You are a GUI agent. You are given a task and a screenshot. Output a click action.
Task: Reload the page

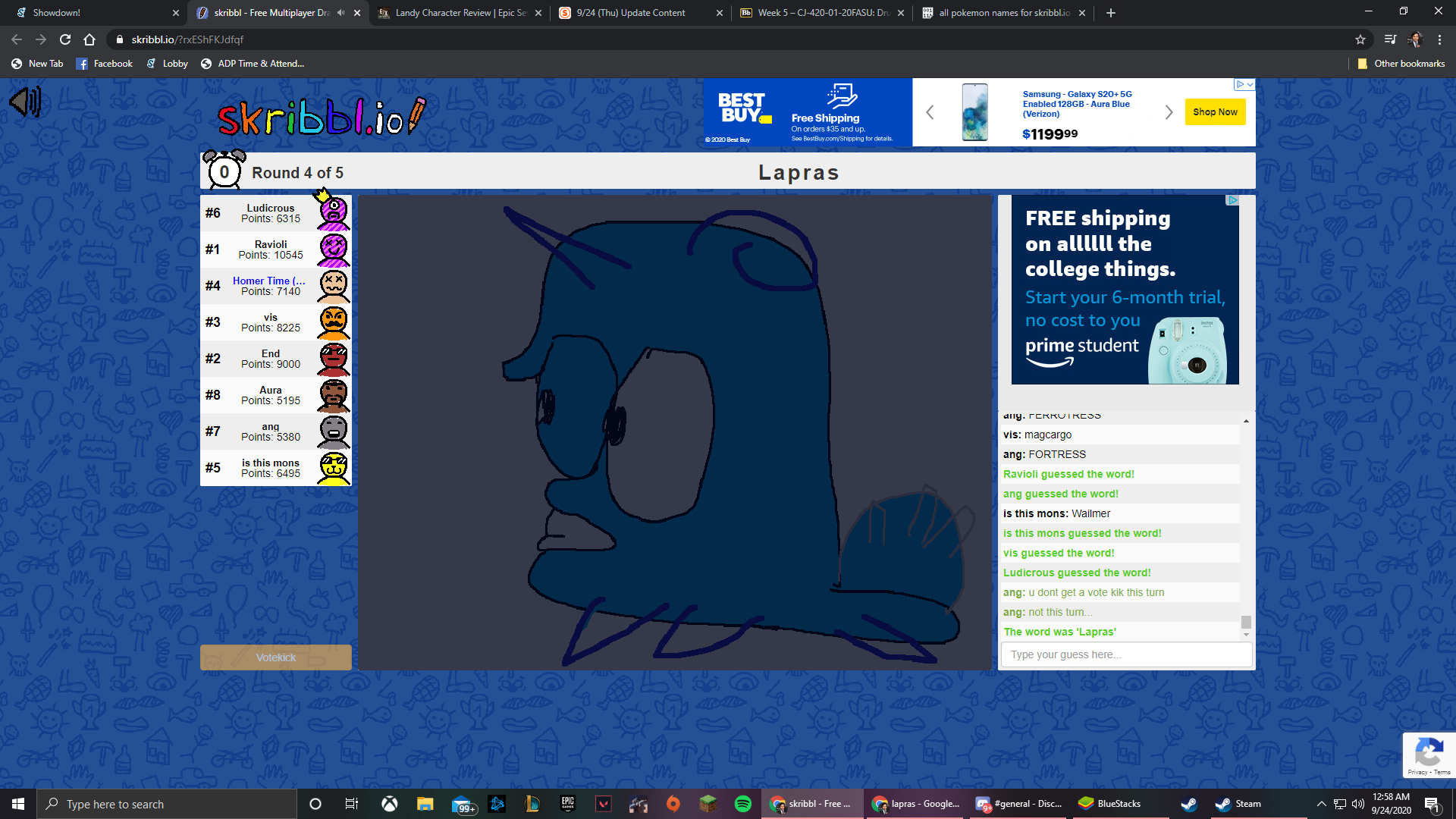pyautogui.click(x=65, y=39)
